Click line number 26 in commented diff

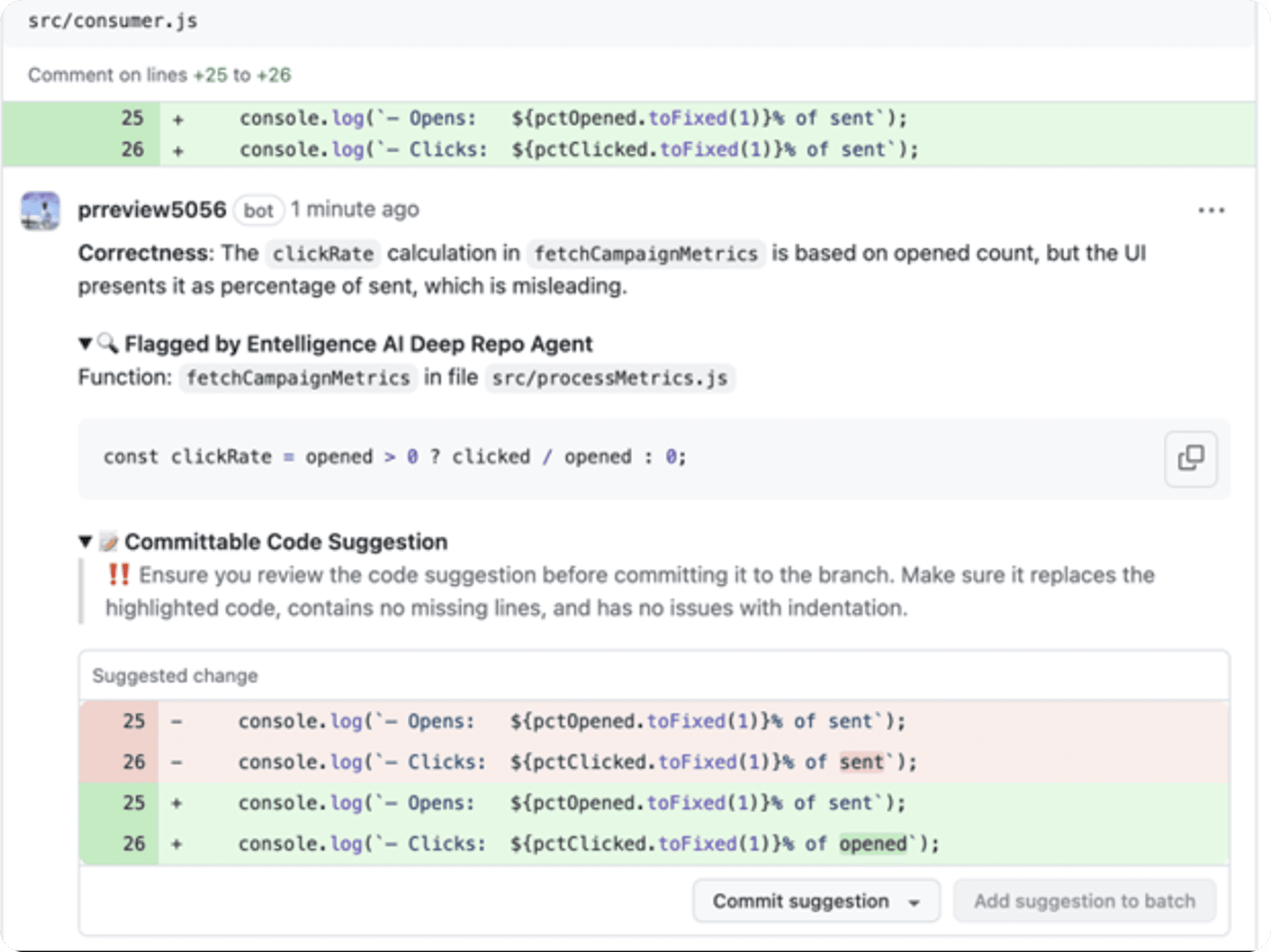point(132,150)
